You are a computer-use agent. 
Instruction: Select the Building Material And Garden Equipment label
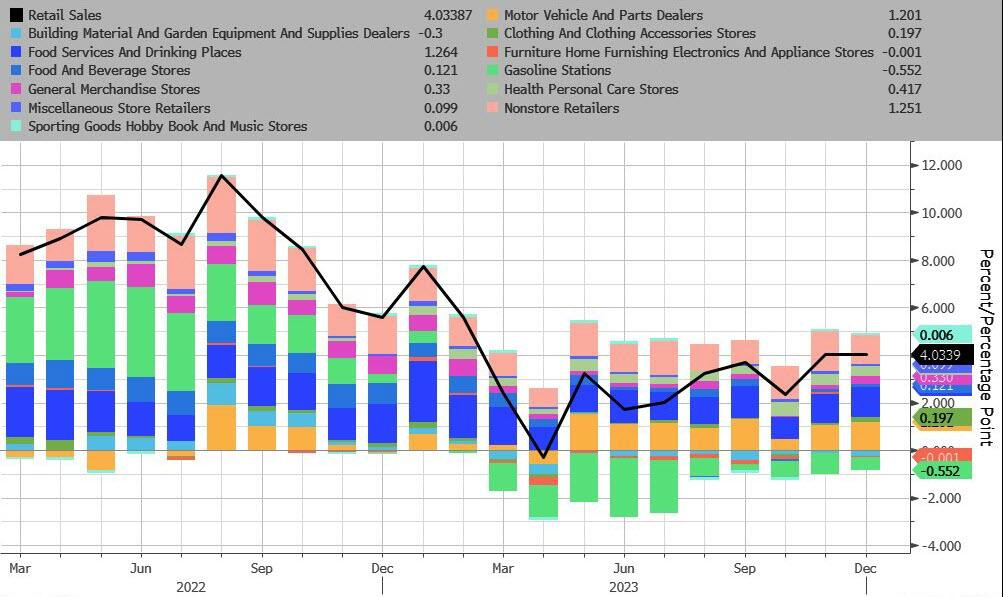[x=219, y=34]
